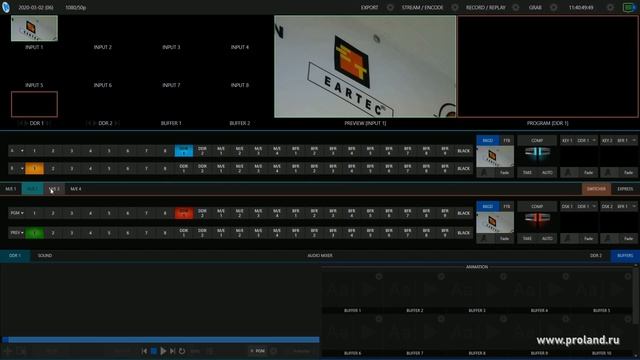Select the INPUT 1 monitor thumbnail
The image size is (640, 360).
(x=34, y=28)
